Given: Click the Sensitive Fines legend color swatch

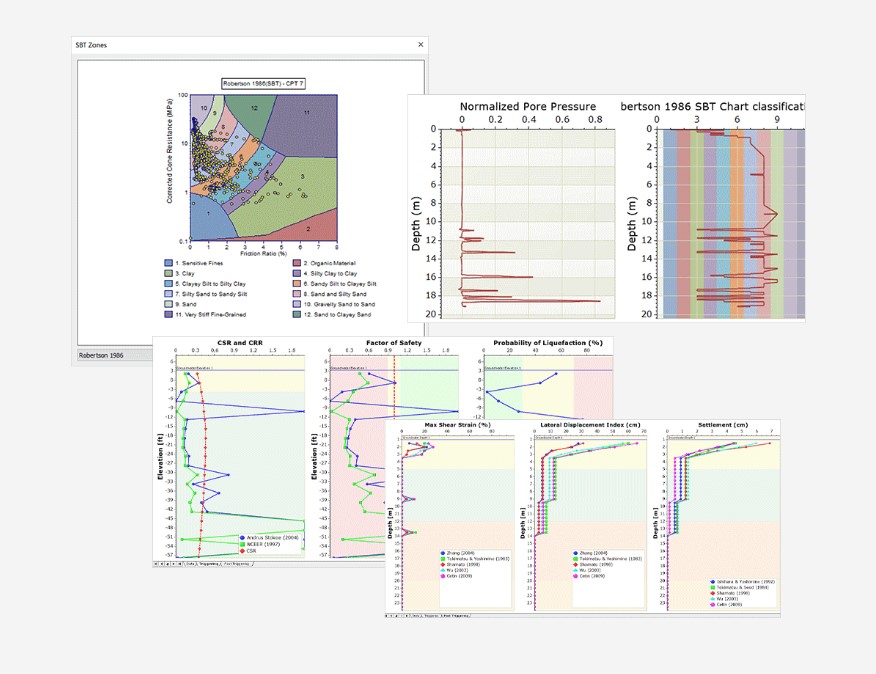Looking at the screenshot, I should click(168, 263).
